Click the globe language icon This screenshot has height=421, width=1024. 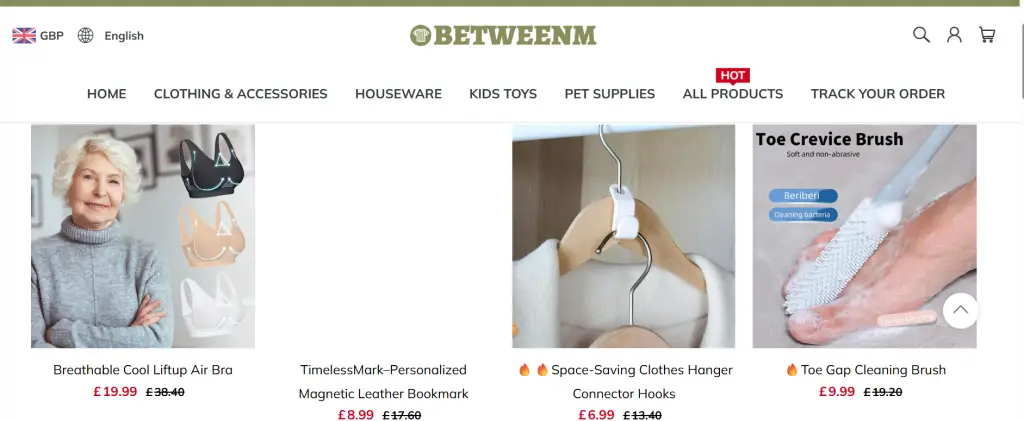(86, 36)
